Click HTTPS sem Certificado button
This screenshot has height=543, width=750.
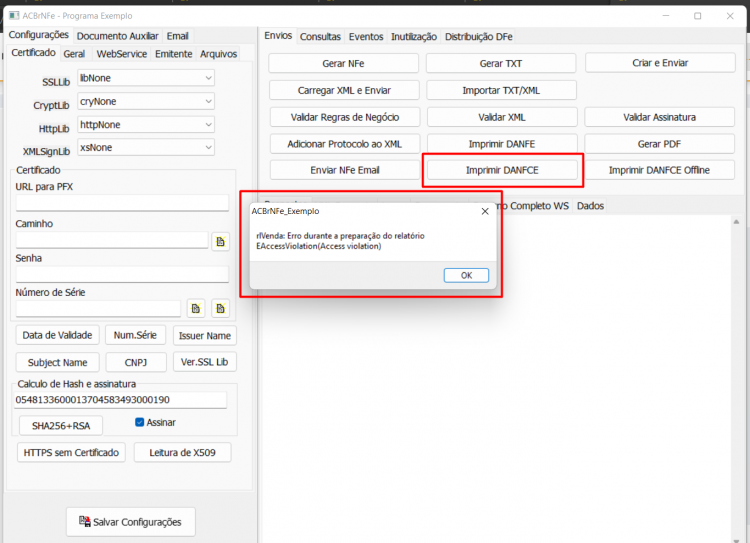click(x=71, y=452)
